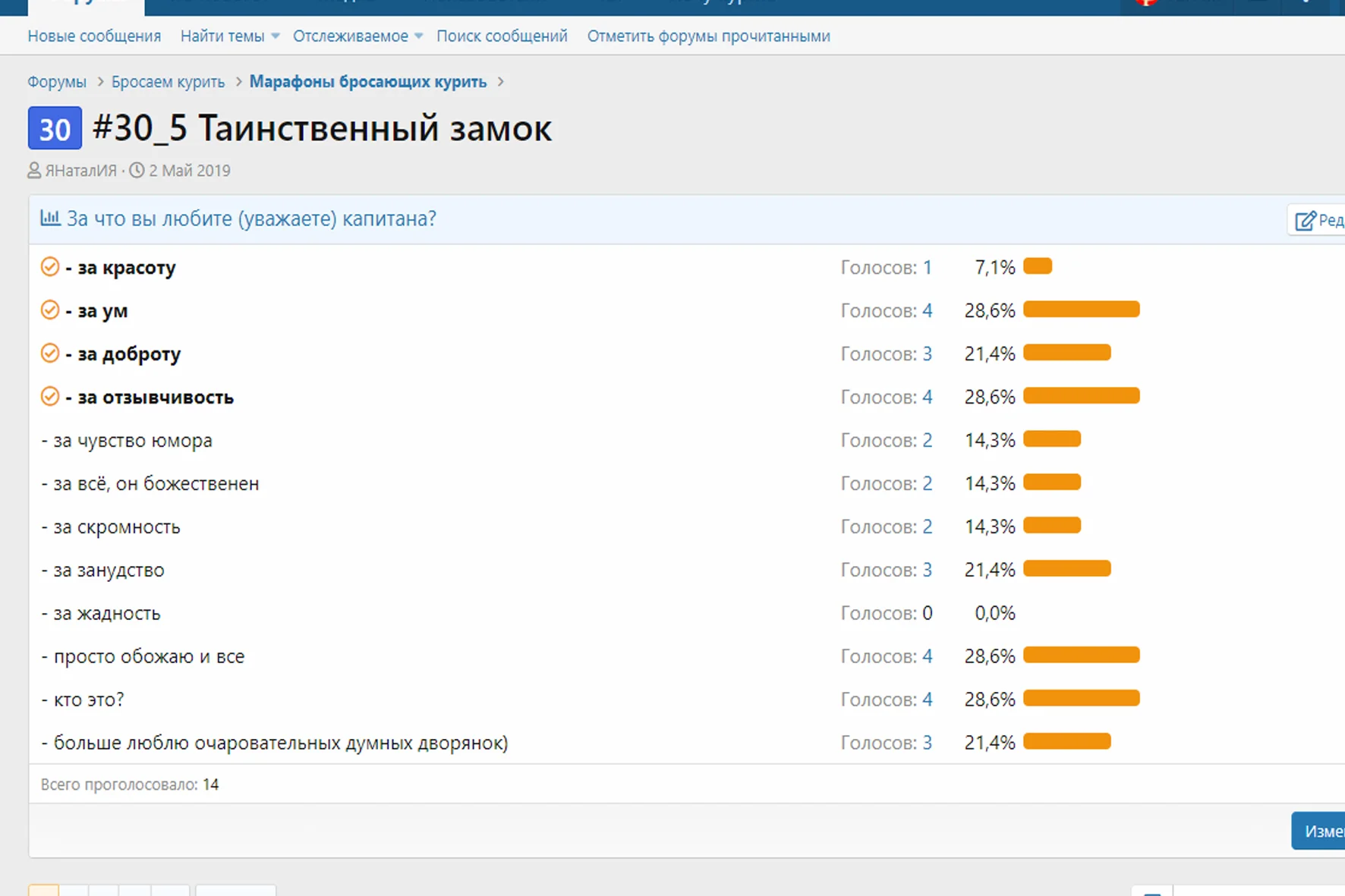
Task: Click the option text кто это?
Action: coord(83,700)
